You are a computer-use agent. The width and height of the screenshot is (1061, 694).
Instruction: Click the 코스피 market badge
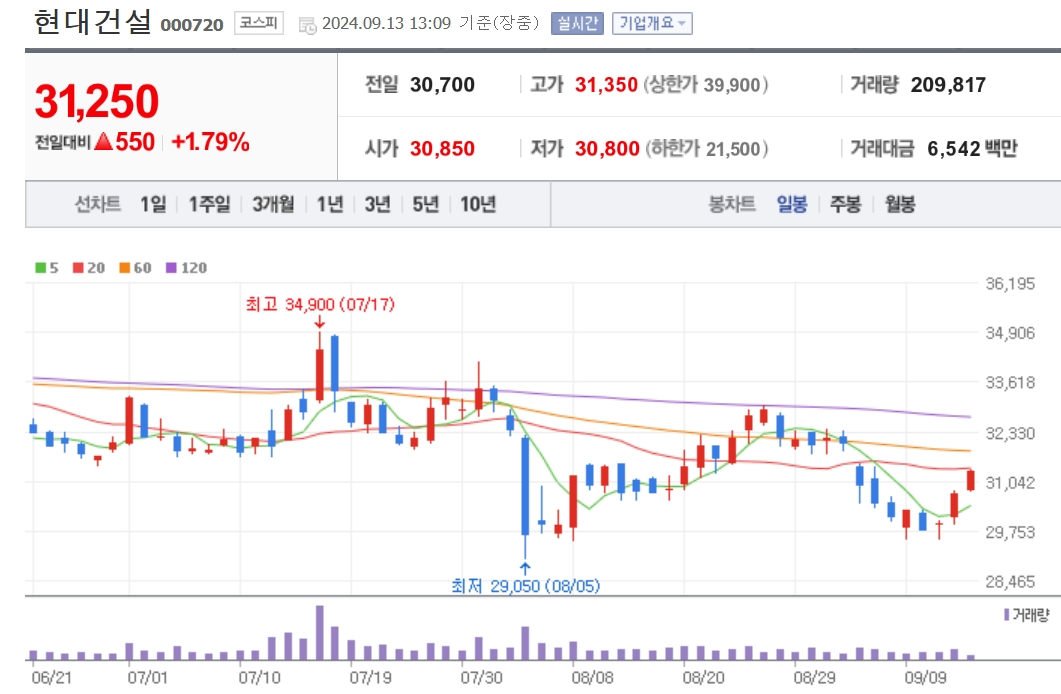point(258,23)
